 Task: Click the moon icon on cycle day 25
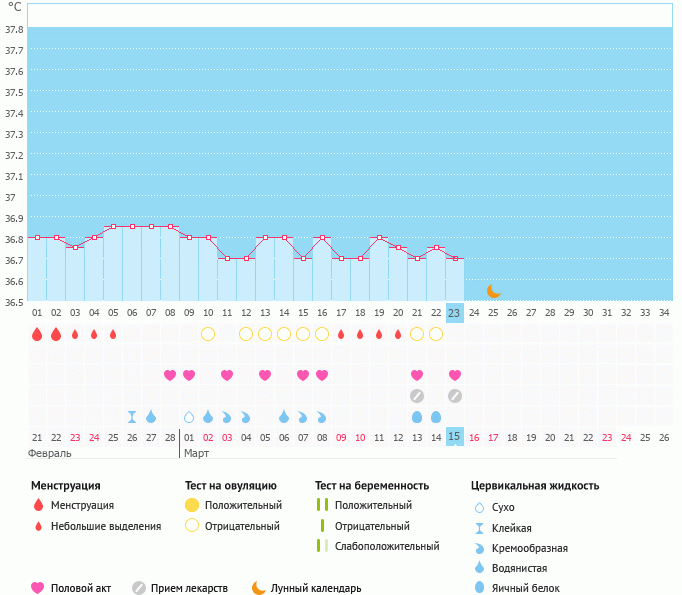pyautogui.click(x=493, y=291)
